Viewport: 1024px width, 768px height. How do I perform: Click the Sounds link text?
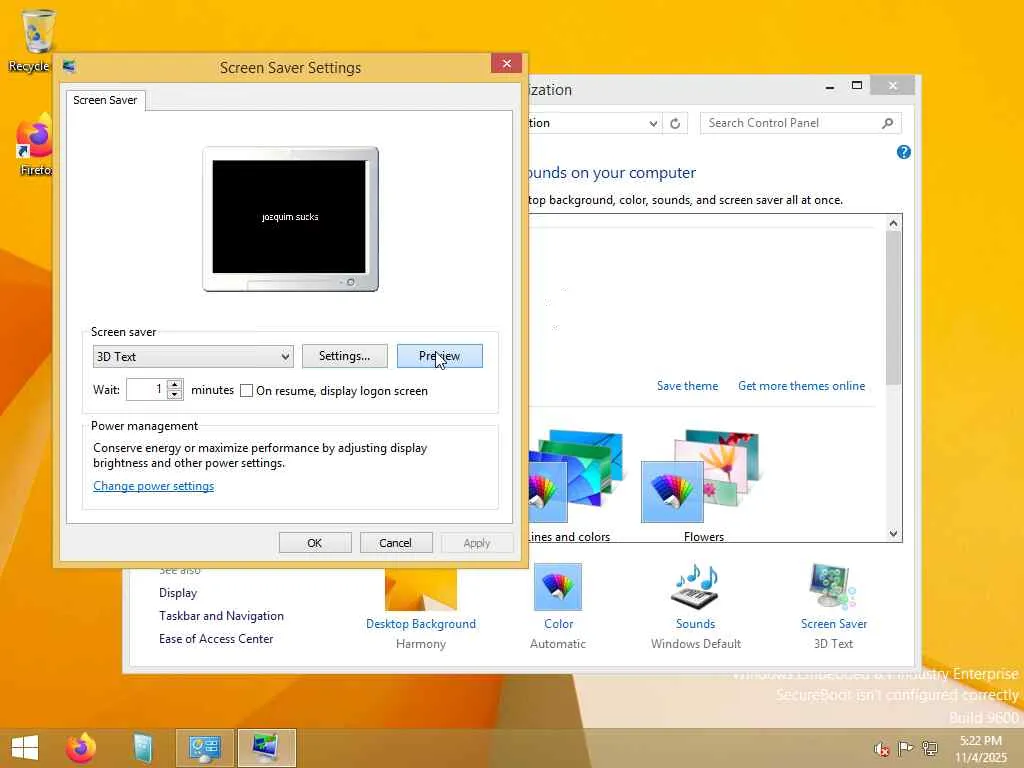tap(696, 624)
